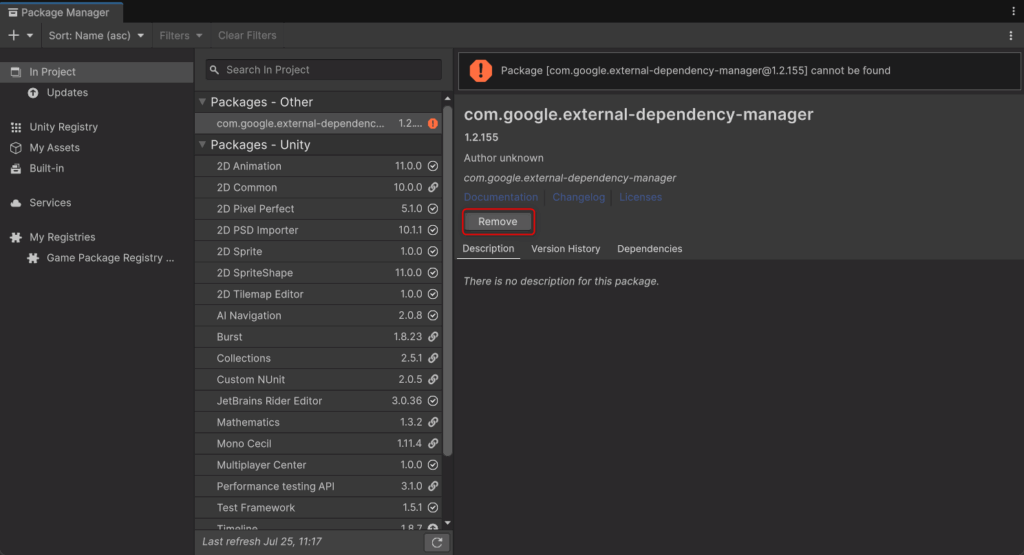Switch to the Version History tab
Screen dimensions: 1024x555
[x=566, y=249]
